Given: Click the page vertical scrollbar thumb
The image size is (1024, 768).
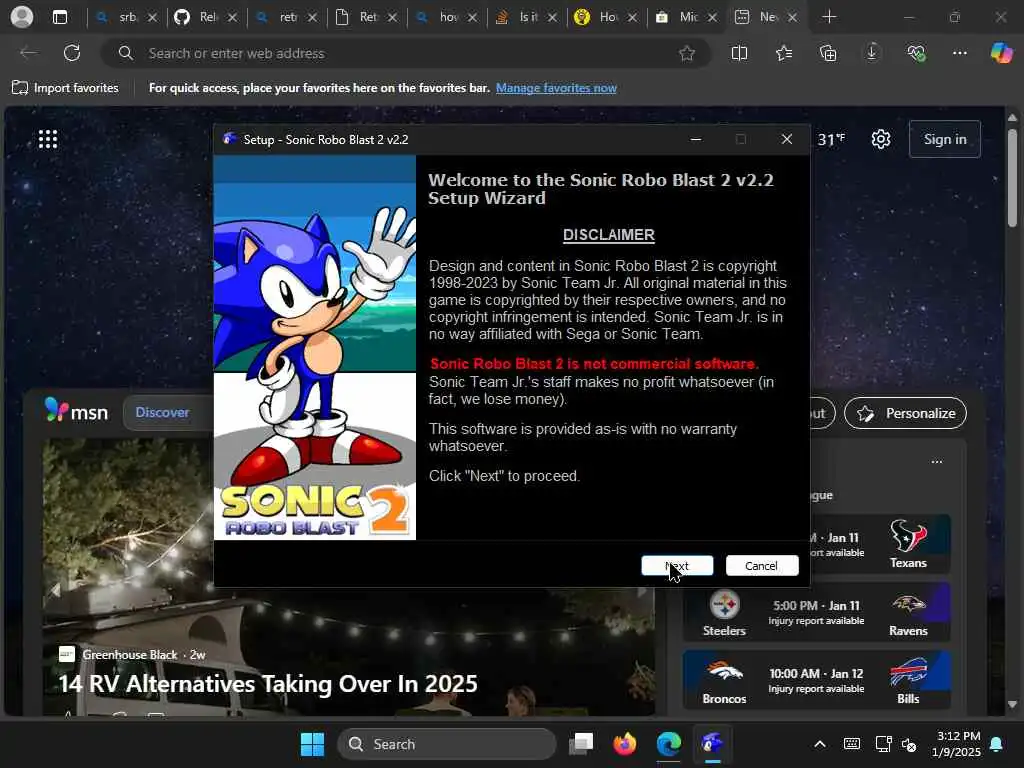Looking at the screenshot, I should (x=1012, y=178).
